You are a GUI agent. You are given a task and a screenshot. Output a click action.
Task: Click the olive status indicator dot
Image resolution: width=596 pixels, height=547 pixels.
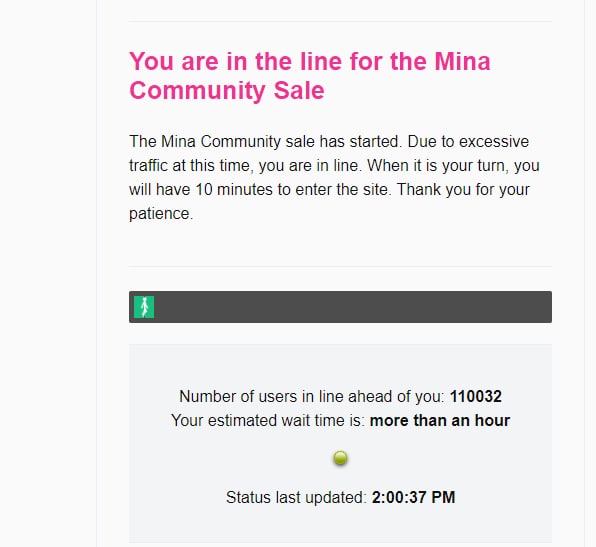click(x=340, y=458)
